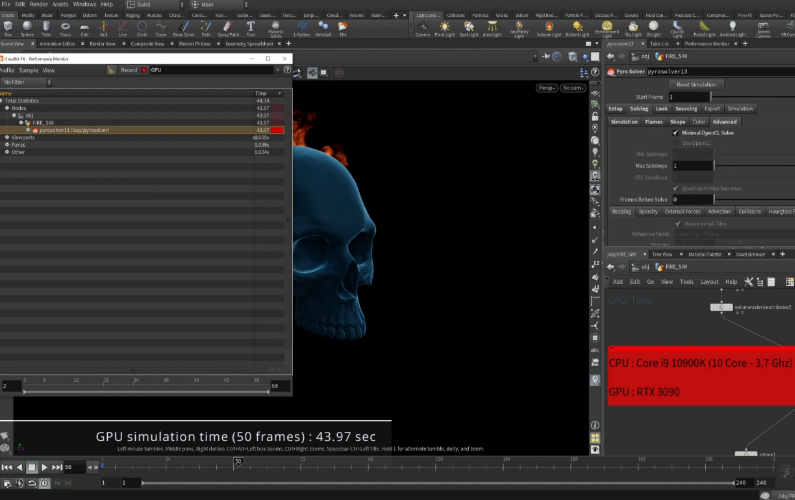The height and width of the screenshot is (500, 795).
Task: Click the timeline play forward button
Action: coord(44,467)
